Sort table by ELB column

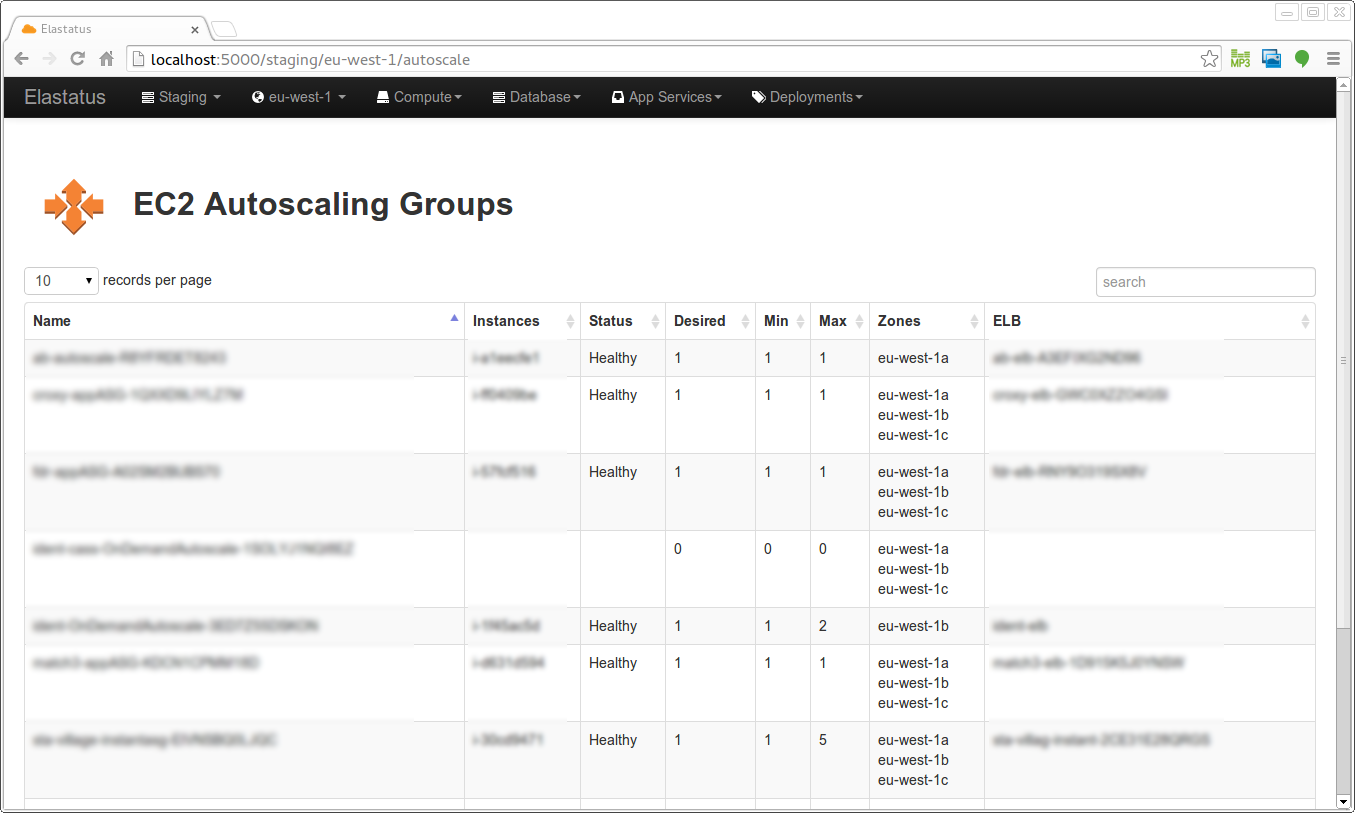[x=1150, y=321]
